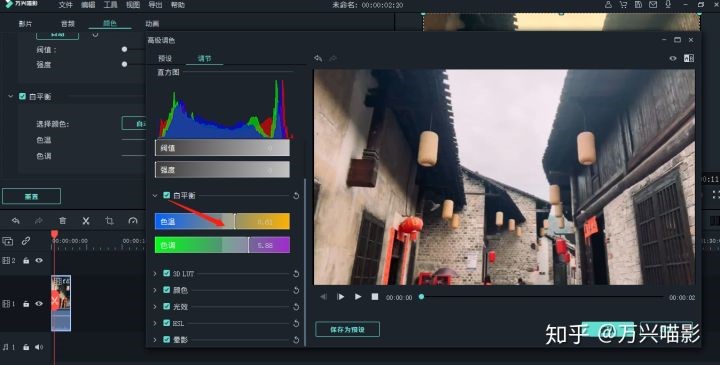Reset the HSL section
Screen dimensions: 720x365
click(x=296, y=323)
